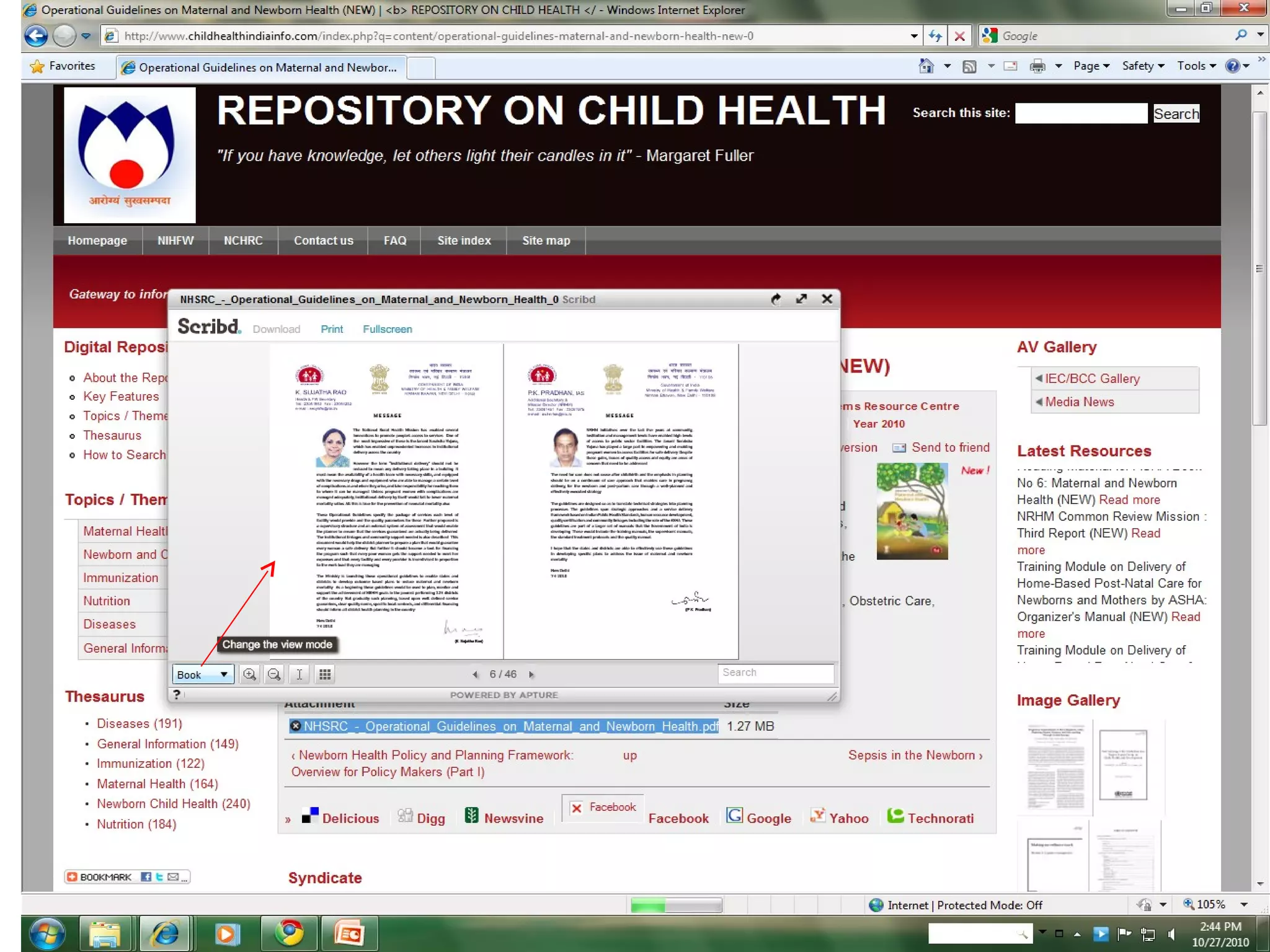Open the IEC/BCC Gallery link
This screenshot has height=952, width=1270.
click(x=1092, y=379)
